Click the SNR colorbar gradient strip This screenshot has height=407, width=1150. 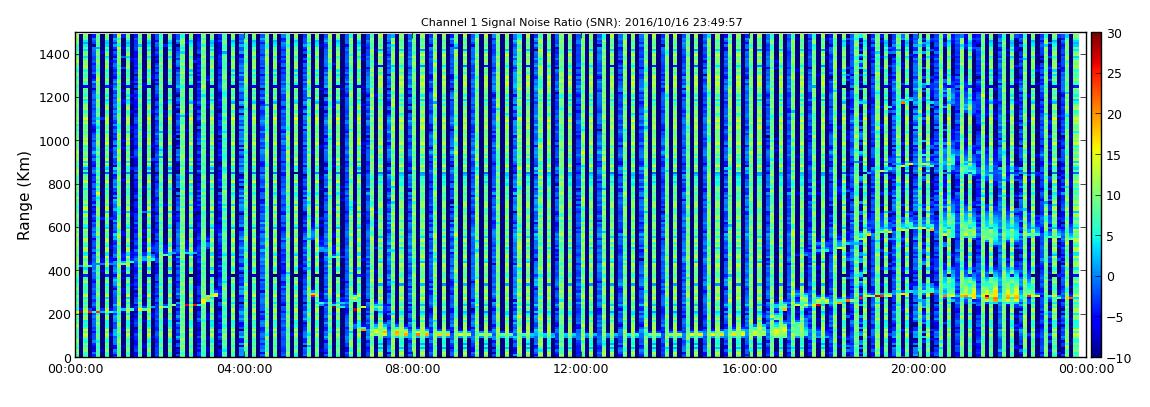(x=1096, y=195)
